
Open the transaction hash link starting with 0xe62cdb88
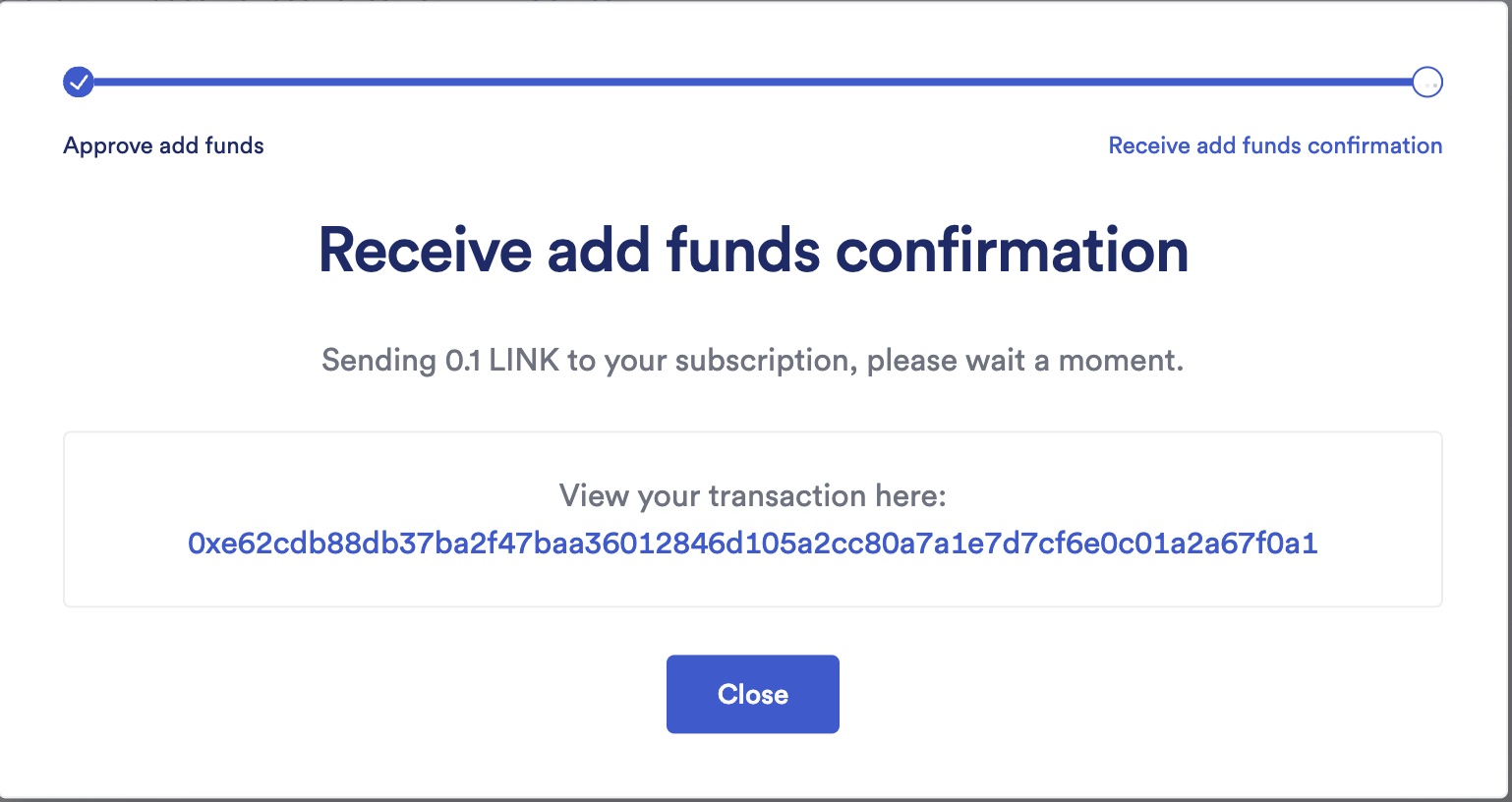753,542
